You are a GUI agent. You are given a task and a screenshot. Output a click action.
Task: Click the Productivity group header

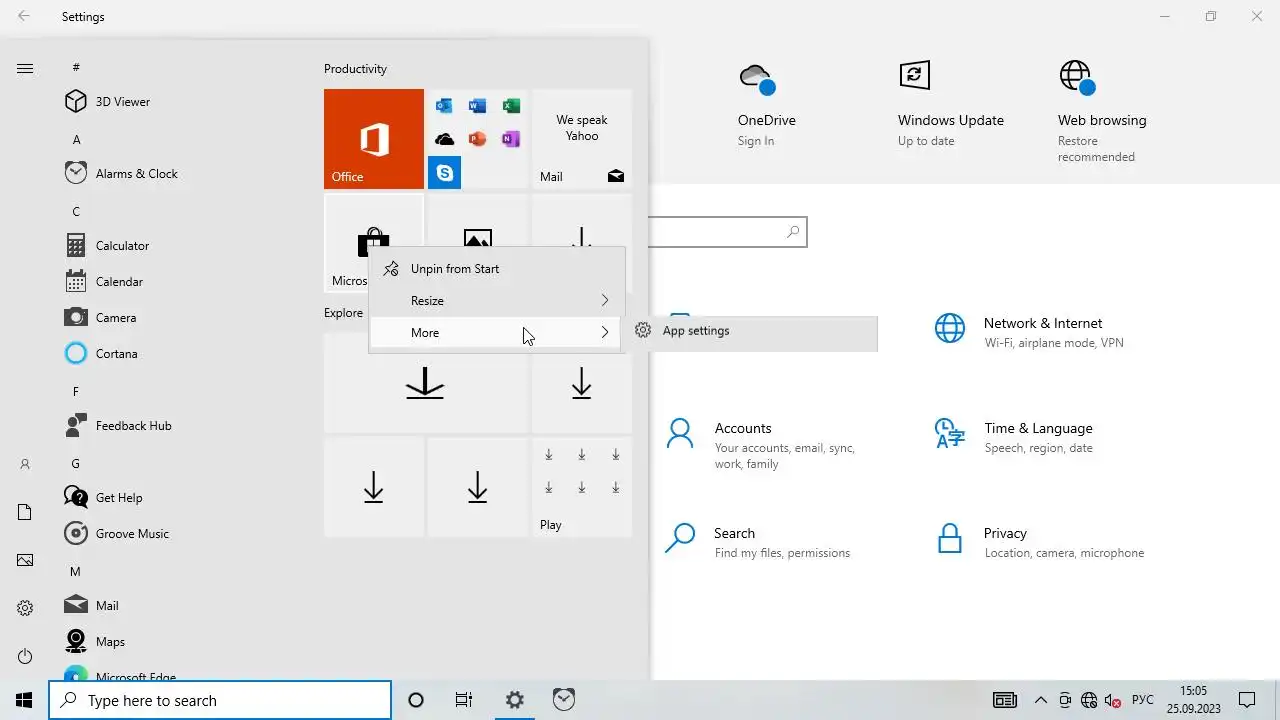(x=355, y=69)
